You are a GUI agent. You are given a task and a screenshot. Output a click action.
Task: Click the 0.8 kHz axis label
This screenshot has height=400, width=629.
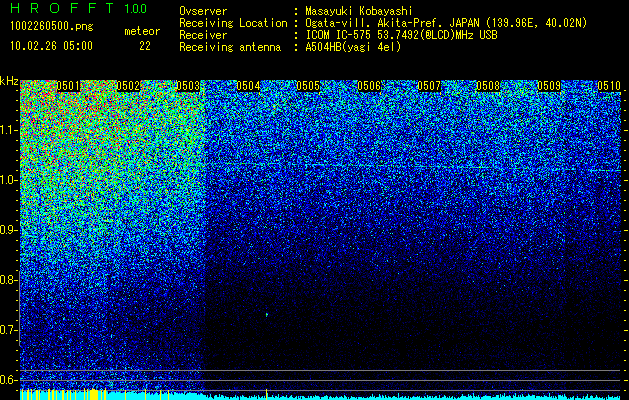8,280
